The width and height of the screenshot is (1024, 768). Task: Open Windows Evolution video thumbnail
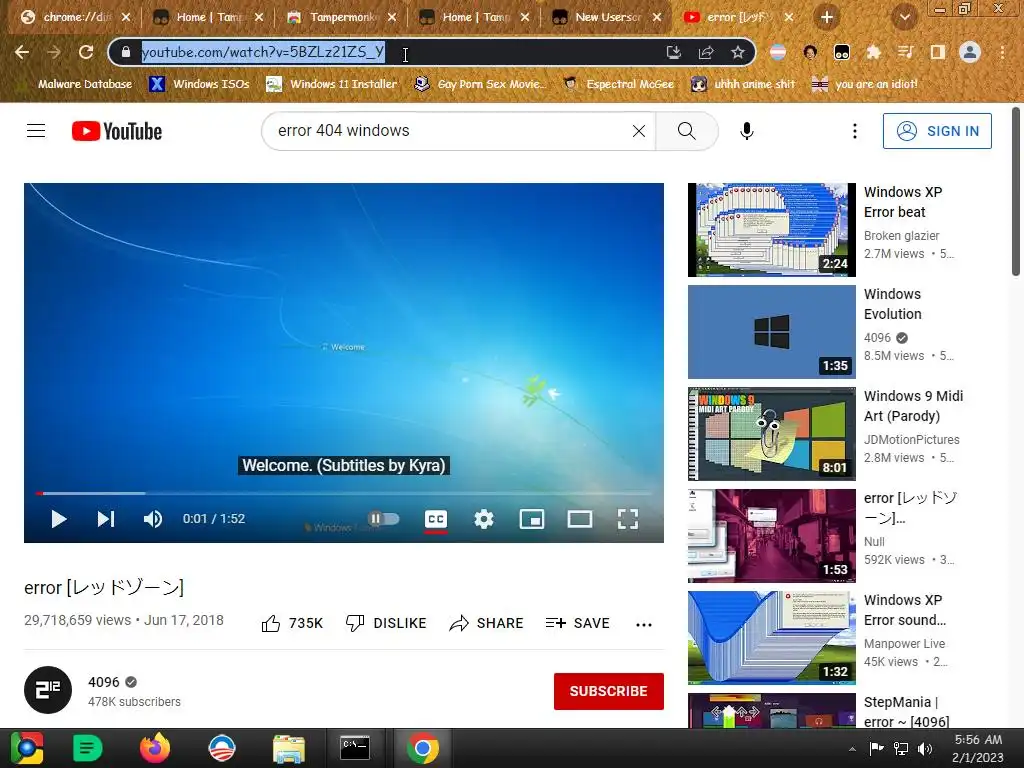click(771, 332)
